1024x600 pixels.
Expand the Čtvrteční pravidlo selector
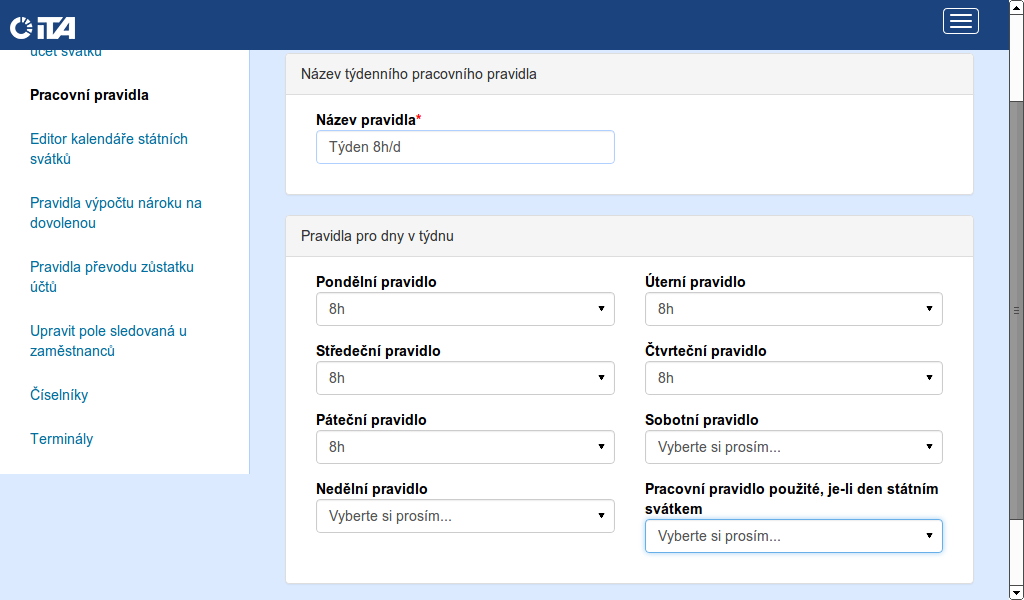[x=793, y=378]
